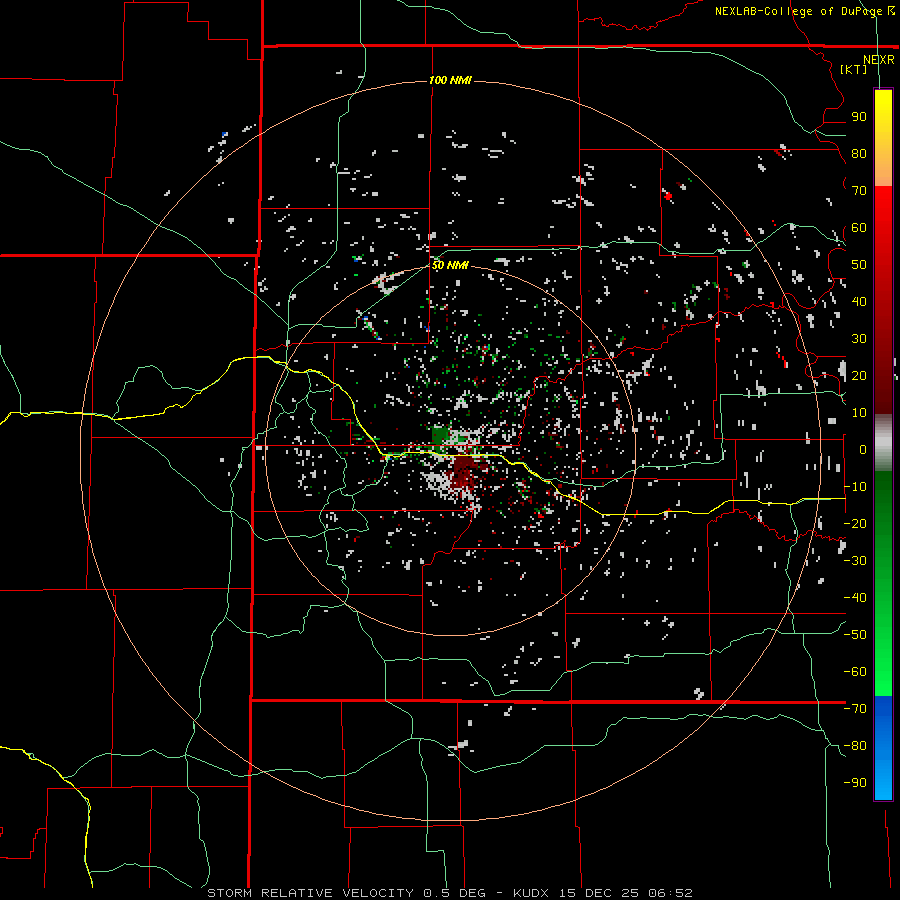
Task: Click the 0.5 DEG elevation text
Action: click(x=454, y=893)
